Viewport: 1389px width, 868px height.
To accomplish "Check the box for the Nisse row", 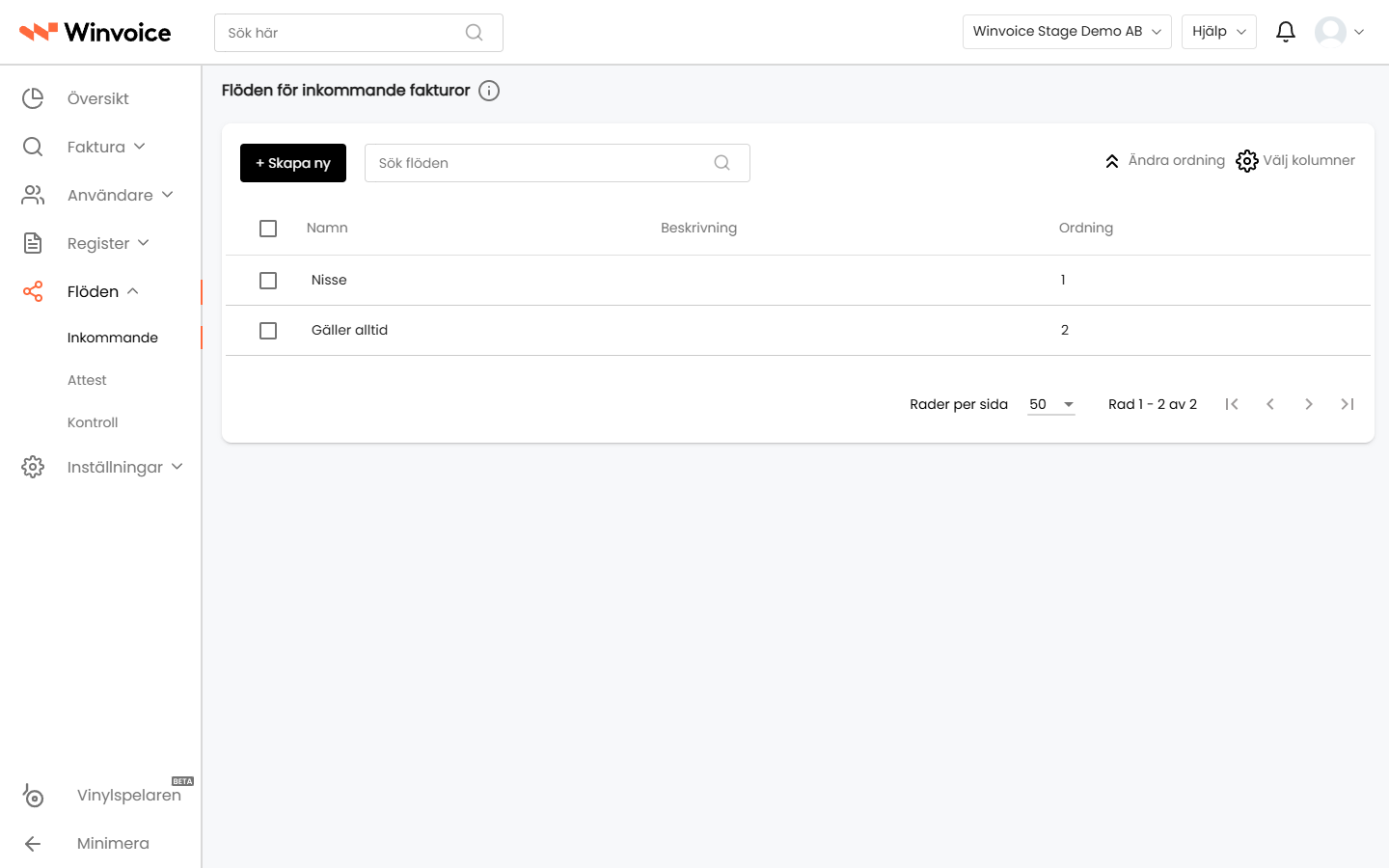I will pyautogui.click(x=268, y=281).
